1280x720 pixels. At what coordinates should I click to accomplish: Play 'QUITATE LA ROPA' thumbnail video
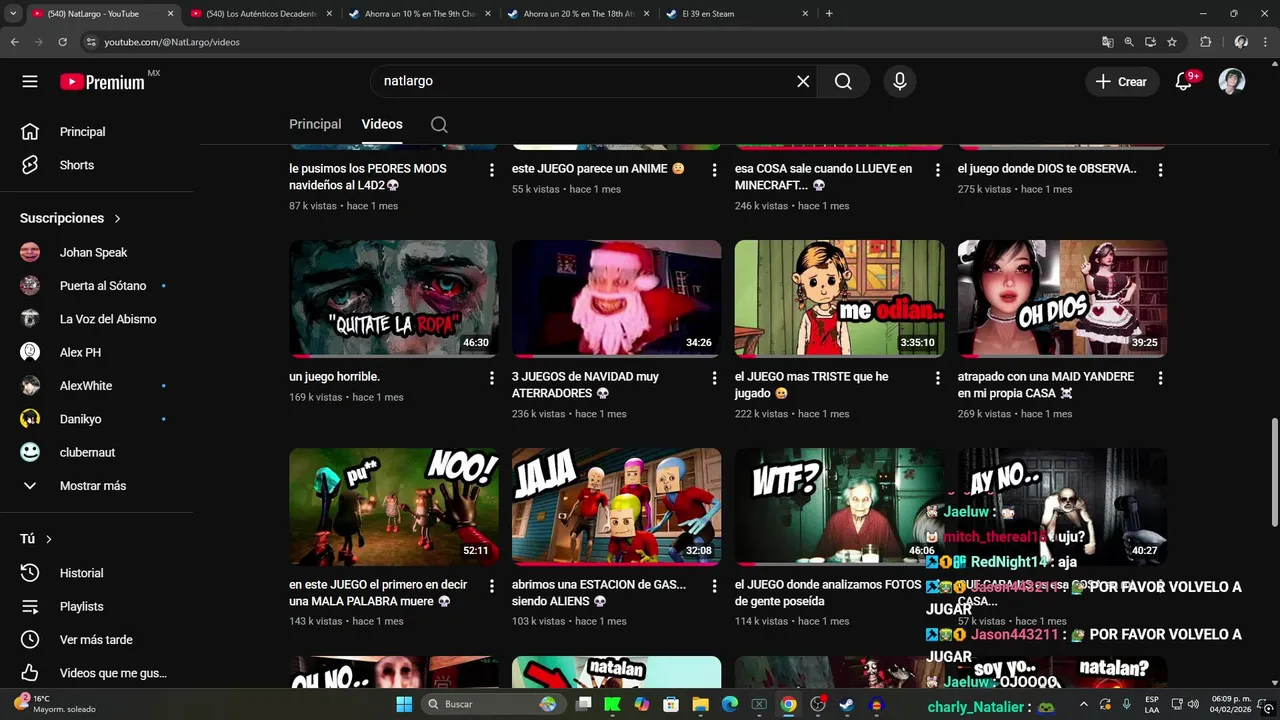click(x=393, y=298)
